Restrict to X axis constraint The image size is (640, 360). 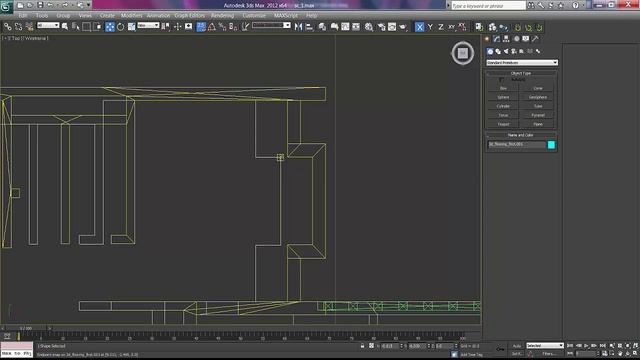420,27
